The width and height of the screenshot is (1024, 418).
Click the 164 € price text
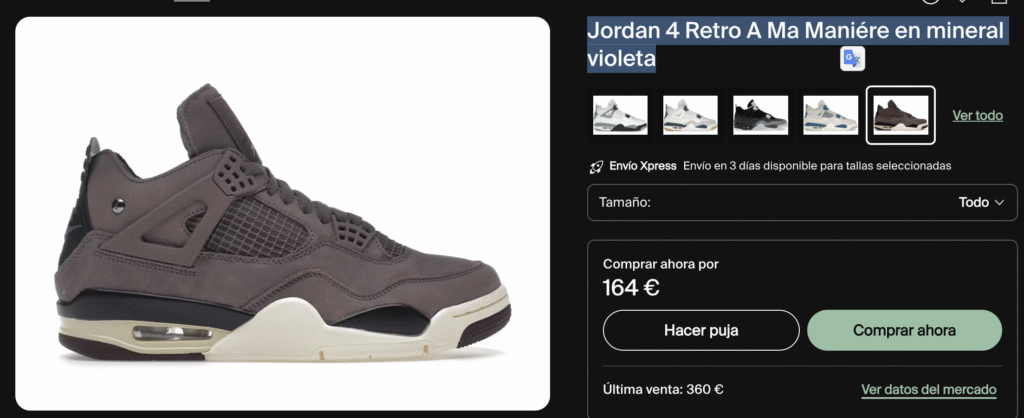[x=631, y=287]
